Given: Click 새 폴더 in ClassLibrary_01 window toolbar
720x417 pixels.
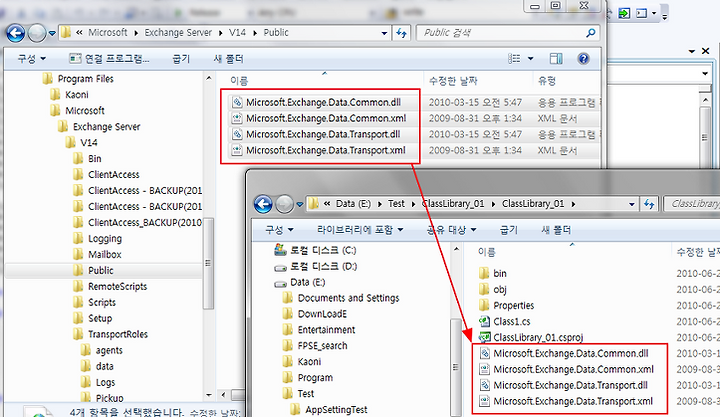Looking at the screenshot, I should pyautogui.click(x=556, y=230).
